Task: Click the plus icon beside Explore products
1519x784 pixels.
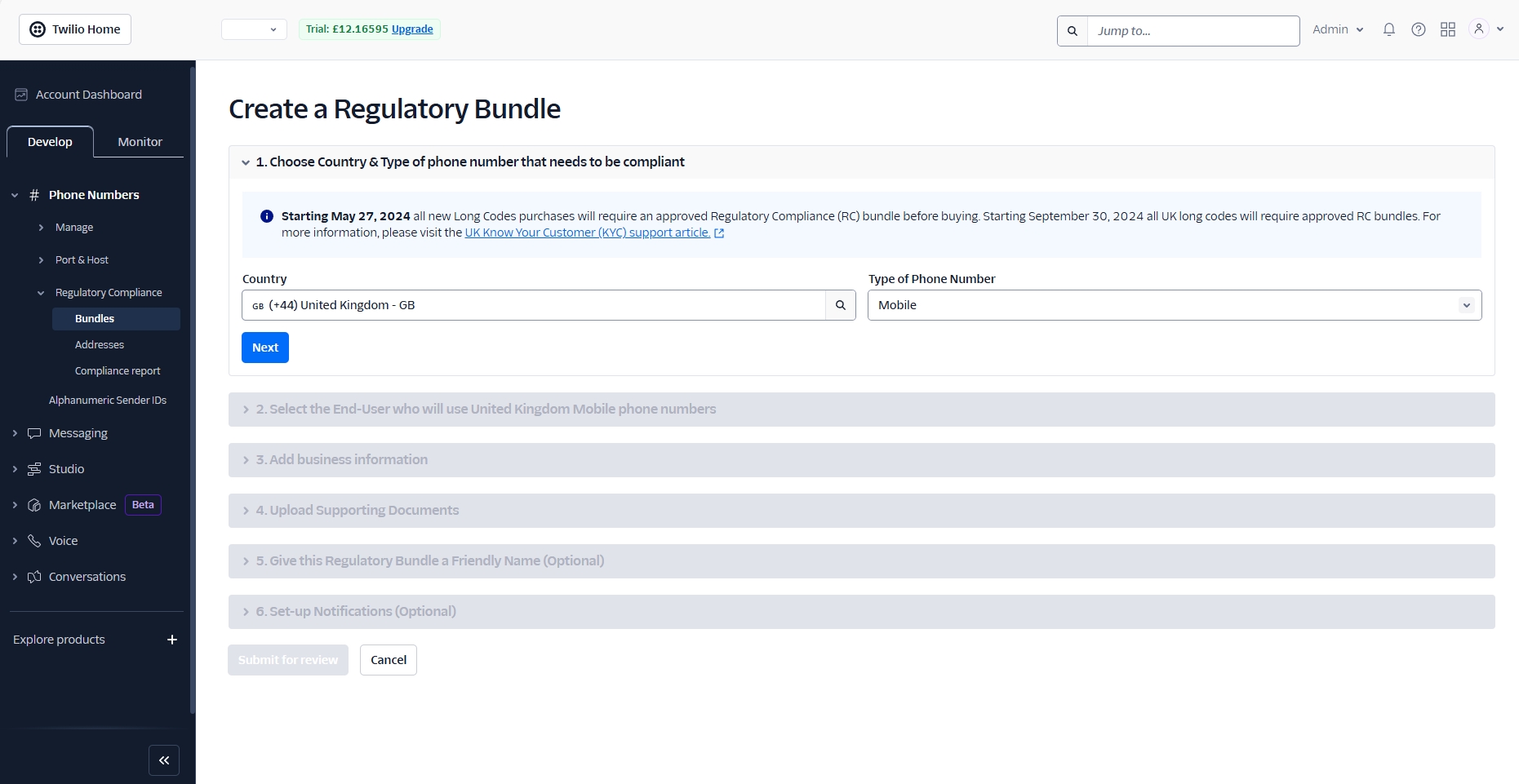Action: 172,640
